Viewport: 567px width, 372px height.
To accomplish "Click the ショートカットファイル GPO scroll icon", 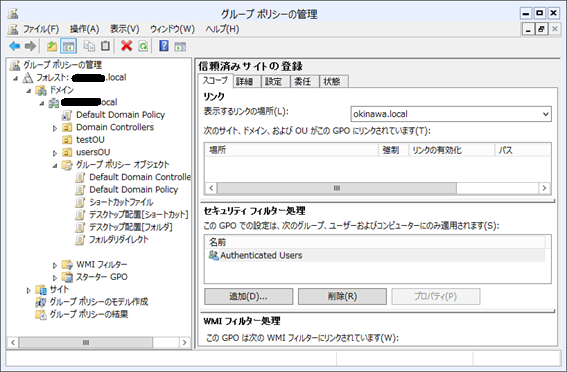I will point(80,202).
